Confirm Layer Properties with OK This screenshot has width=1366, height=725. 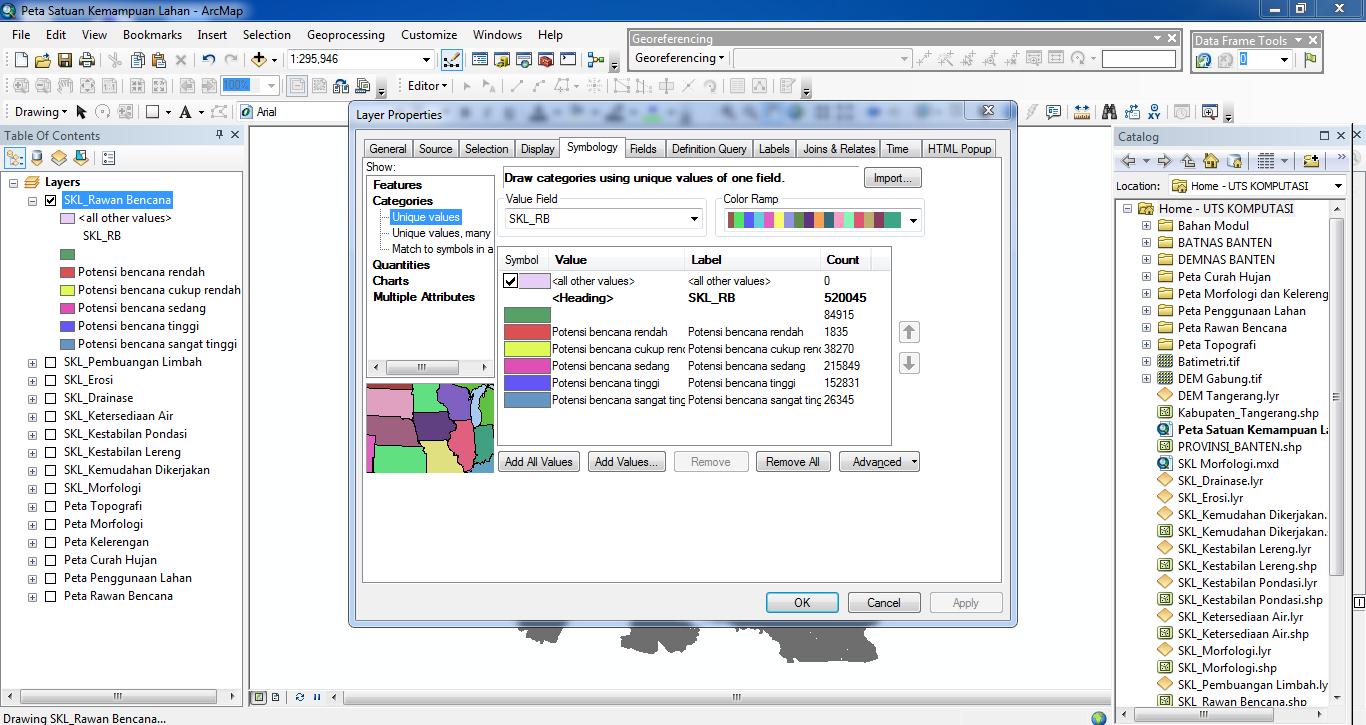(802, 603)
